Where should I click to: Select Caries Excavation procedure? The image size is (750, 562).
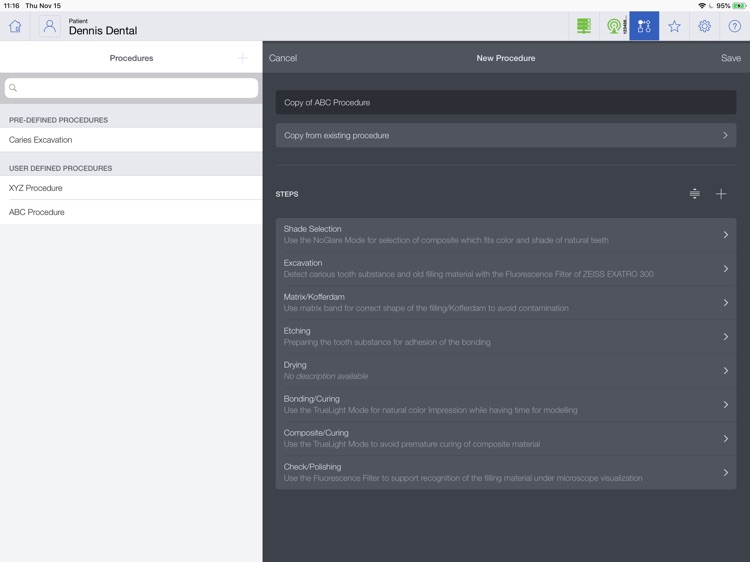(x=131, y=140)
